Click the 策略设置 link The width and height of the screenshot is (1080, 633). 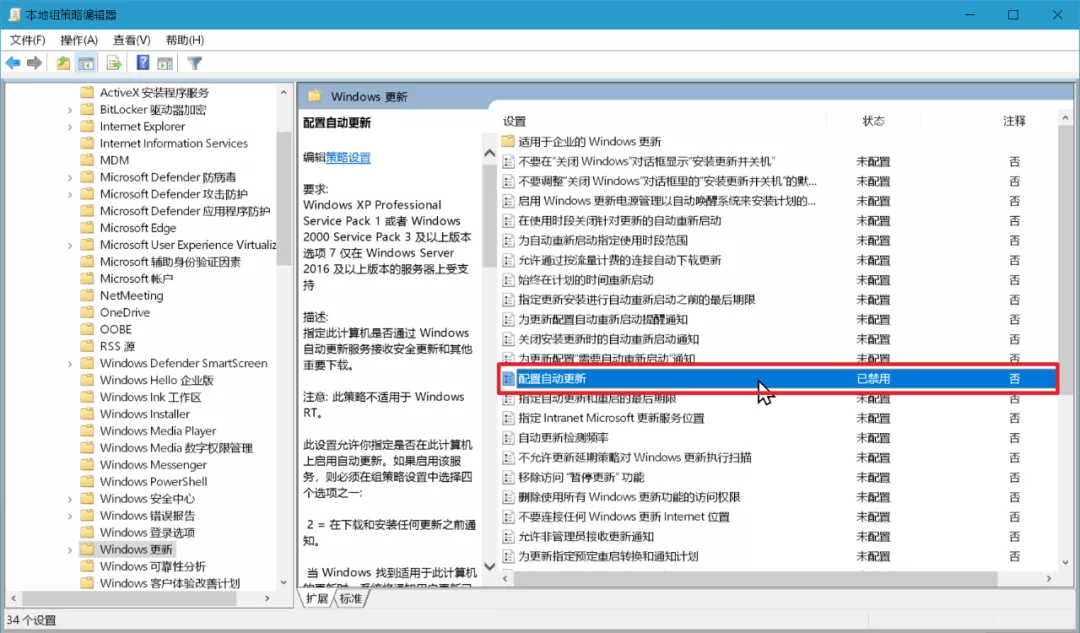[x=348, y=158]
